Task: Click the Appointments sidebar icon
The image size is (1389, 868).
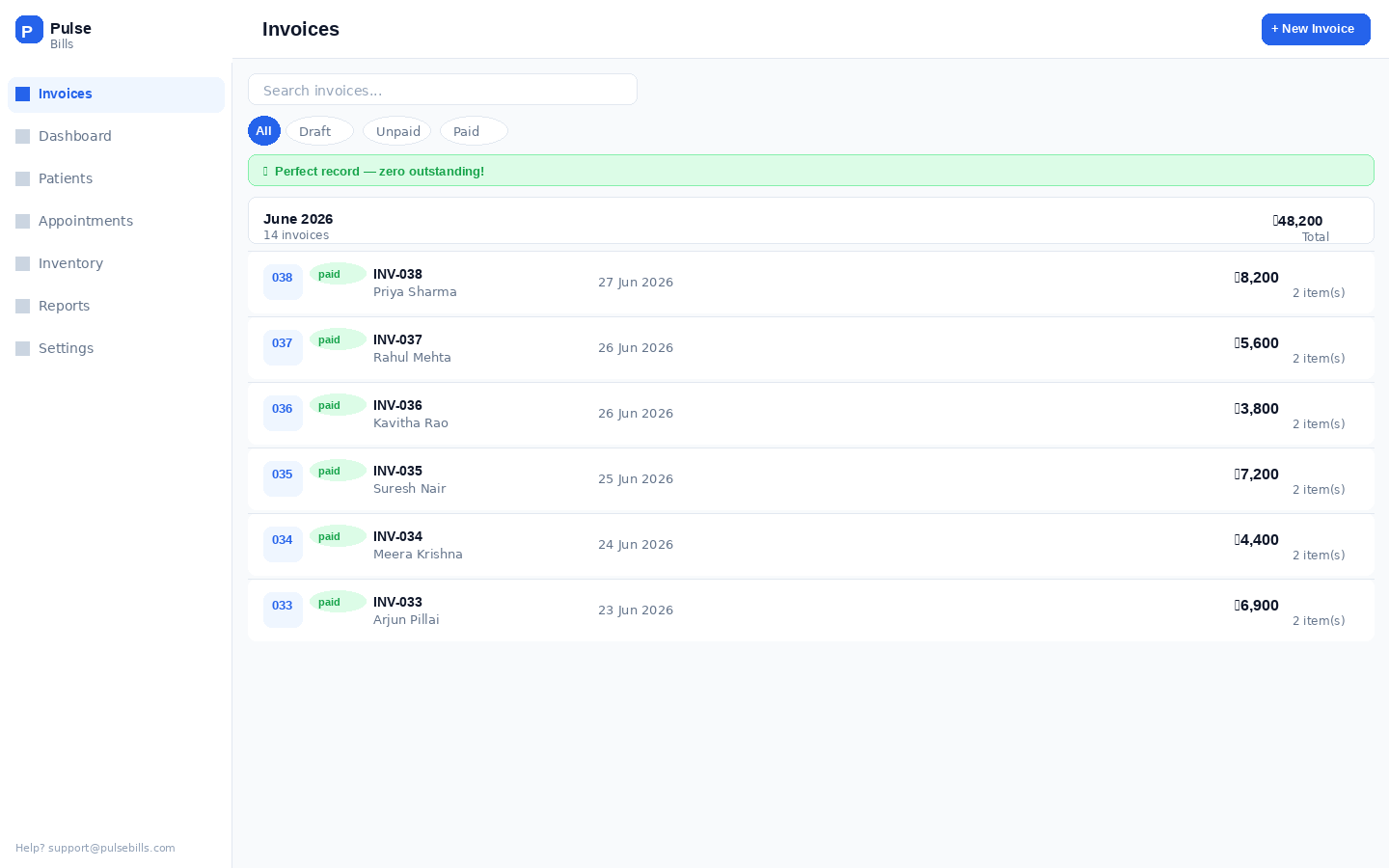Action: point(23,222)
